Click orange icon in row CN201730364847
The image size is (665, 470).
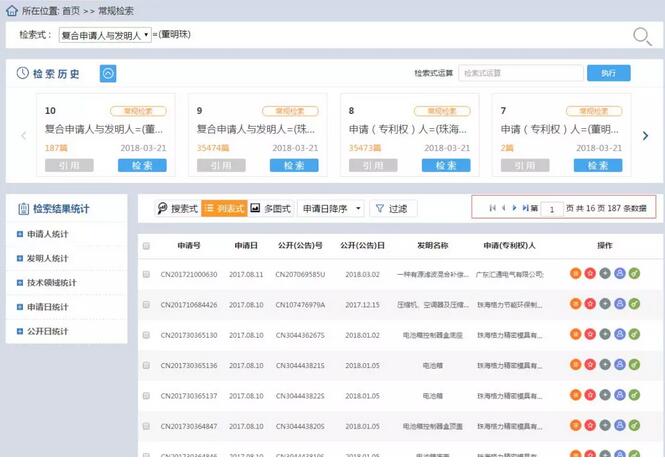576,425
